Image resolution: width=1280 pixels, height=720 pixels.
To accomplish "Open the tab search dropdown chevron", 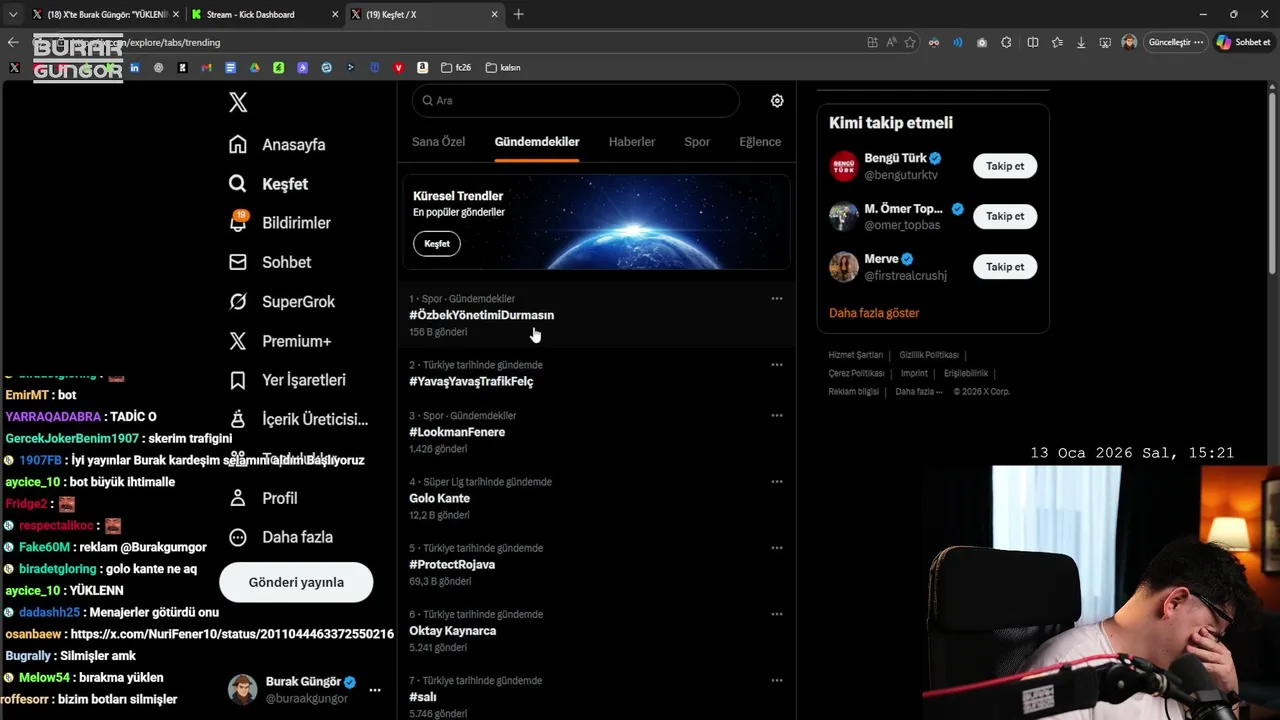I will tap(13, 14).
